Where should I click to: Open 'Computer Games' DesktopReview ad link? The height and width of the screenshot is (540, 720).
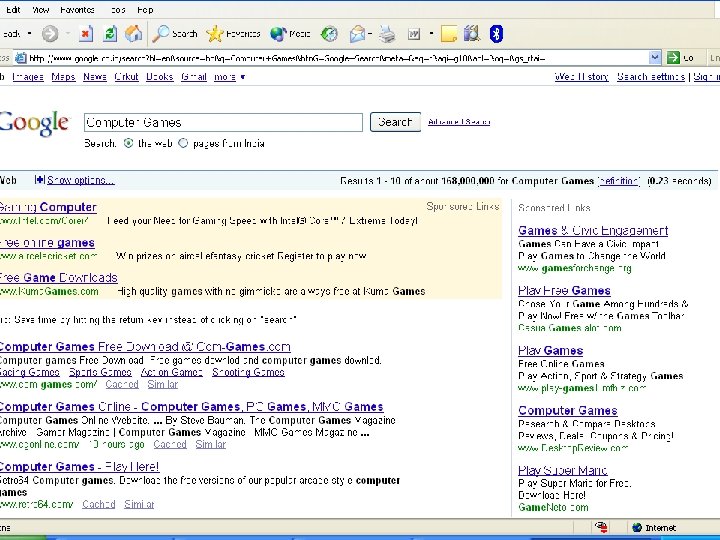coord(568,411)
